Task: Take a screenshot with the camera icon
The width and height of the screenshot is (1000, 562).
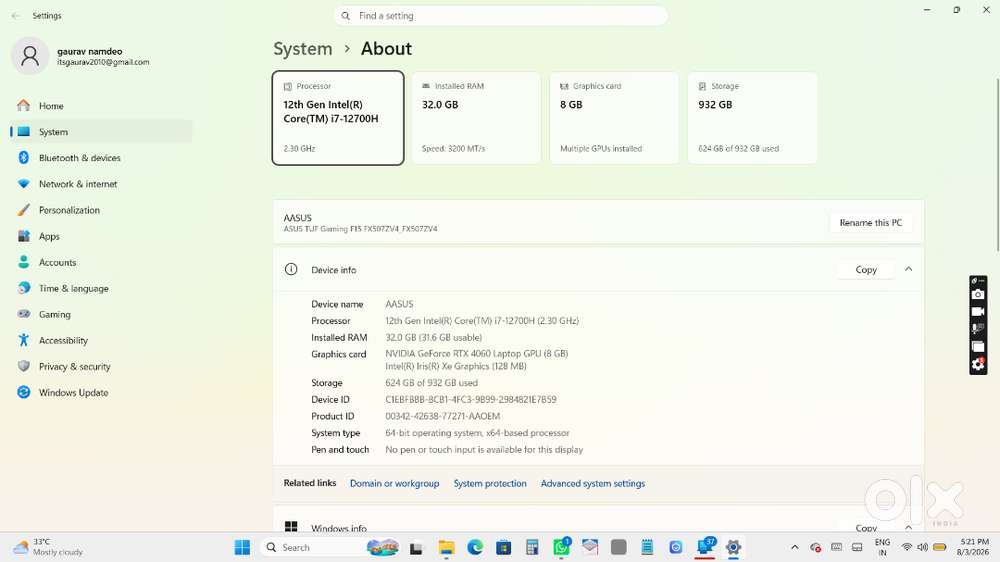Action: tap(978, 294)
